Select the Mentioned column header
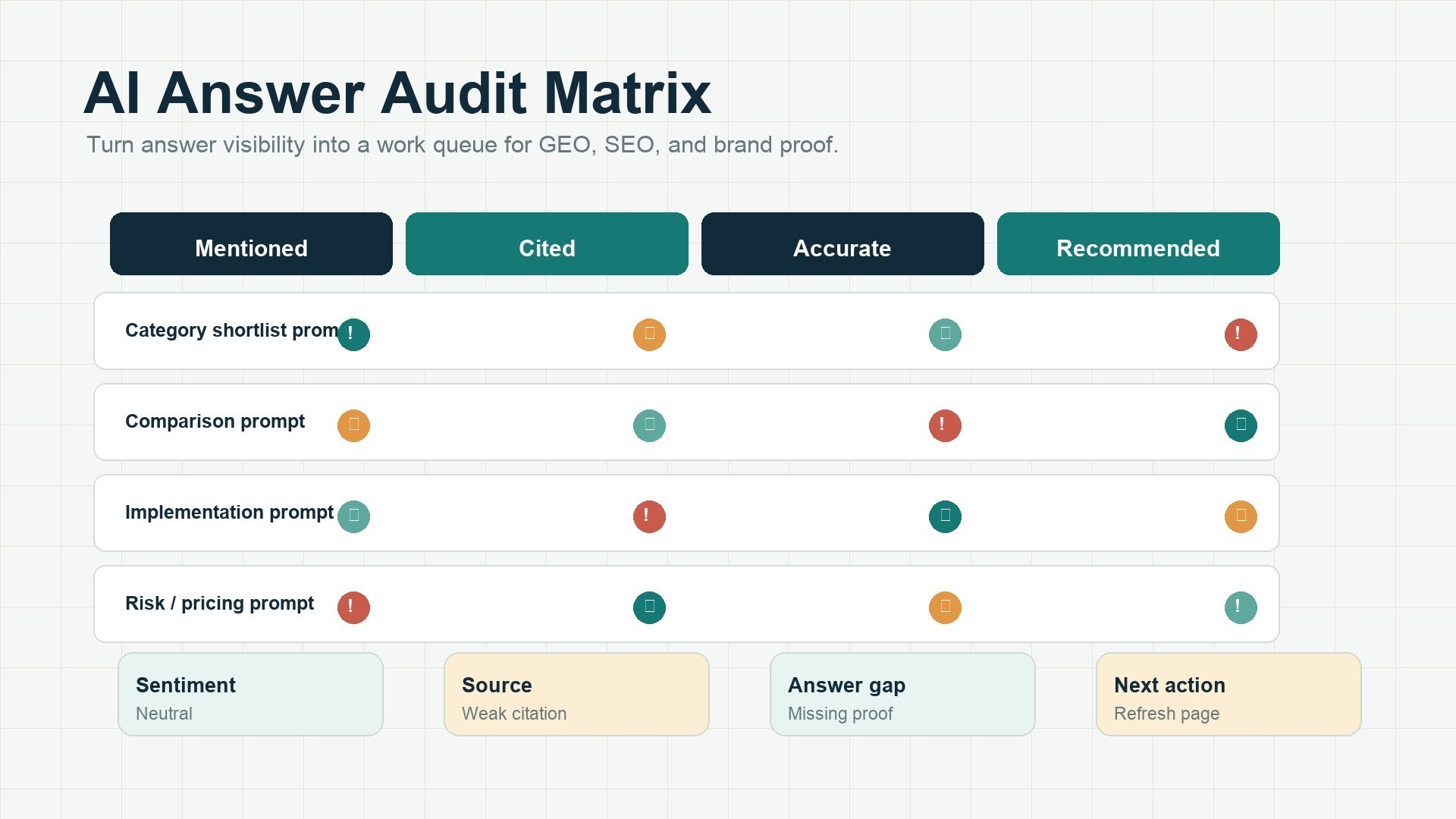Image resolution: width=1456 pixels, height=819 pixels. (251, 244)
